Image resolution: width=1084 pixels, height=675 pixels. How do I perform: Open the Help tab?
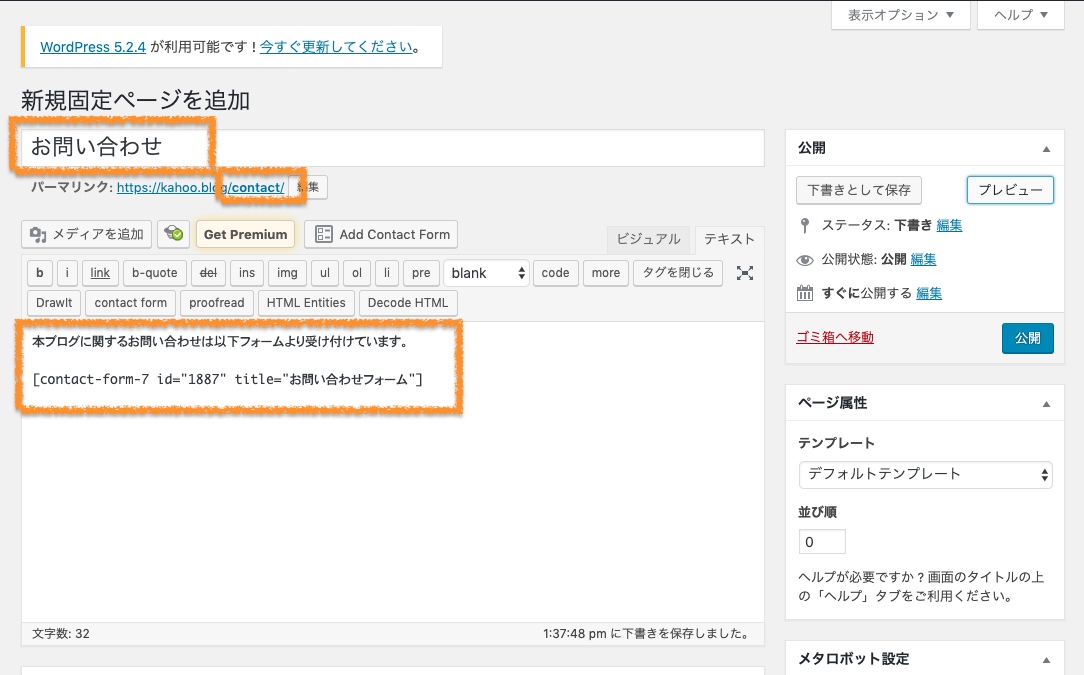[x=1020, y=15]
